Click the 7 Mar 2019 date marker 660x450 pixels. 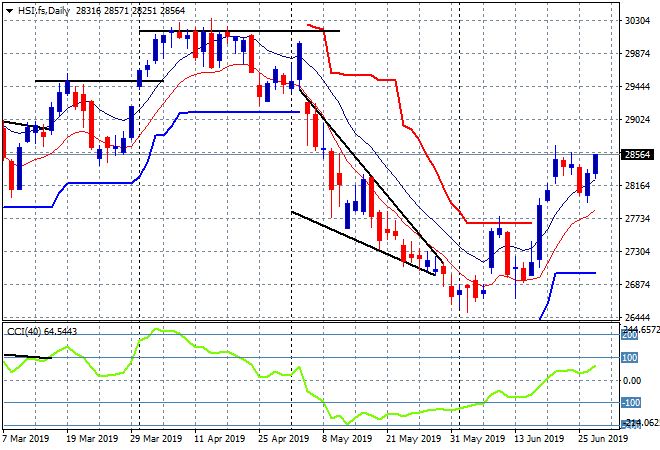pyautogui.click(x=25, y=439)
